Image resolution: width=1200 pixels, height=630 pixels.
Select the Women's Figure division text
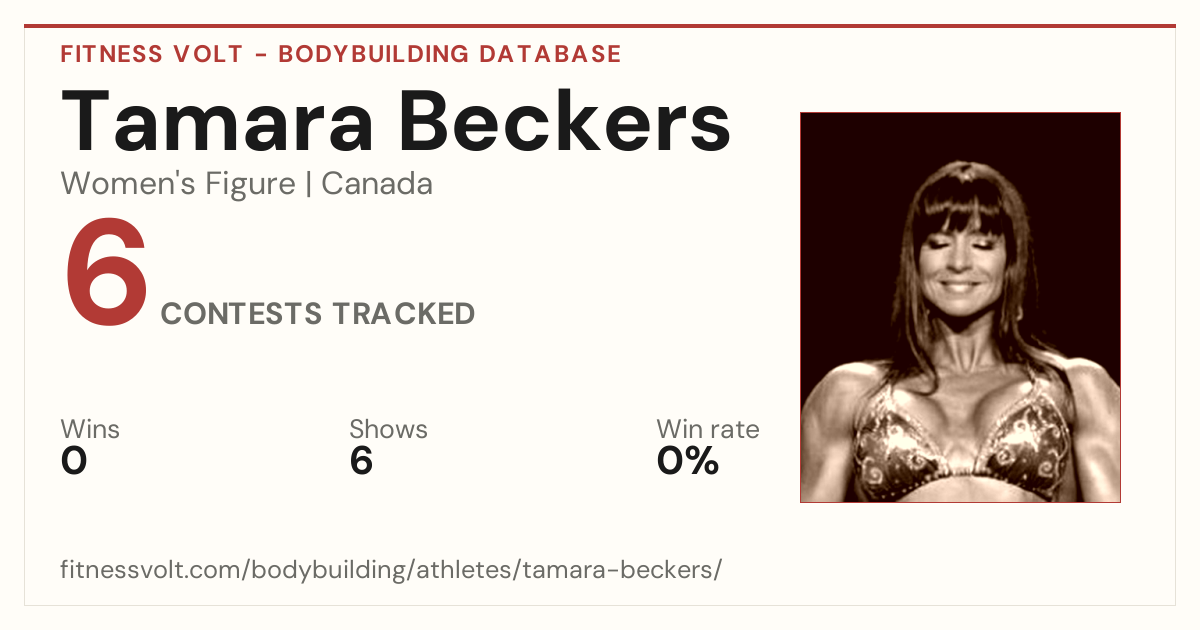click(178, 184)
